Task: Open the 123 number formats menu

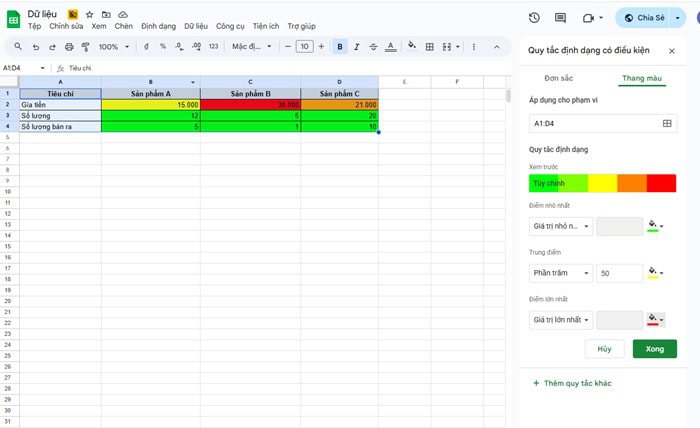Action: tap(214, 46)
